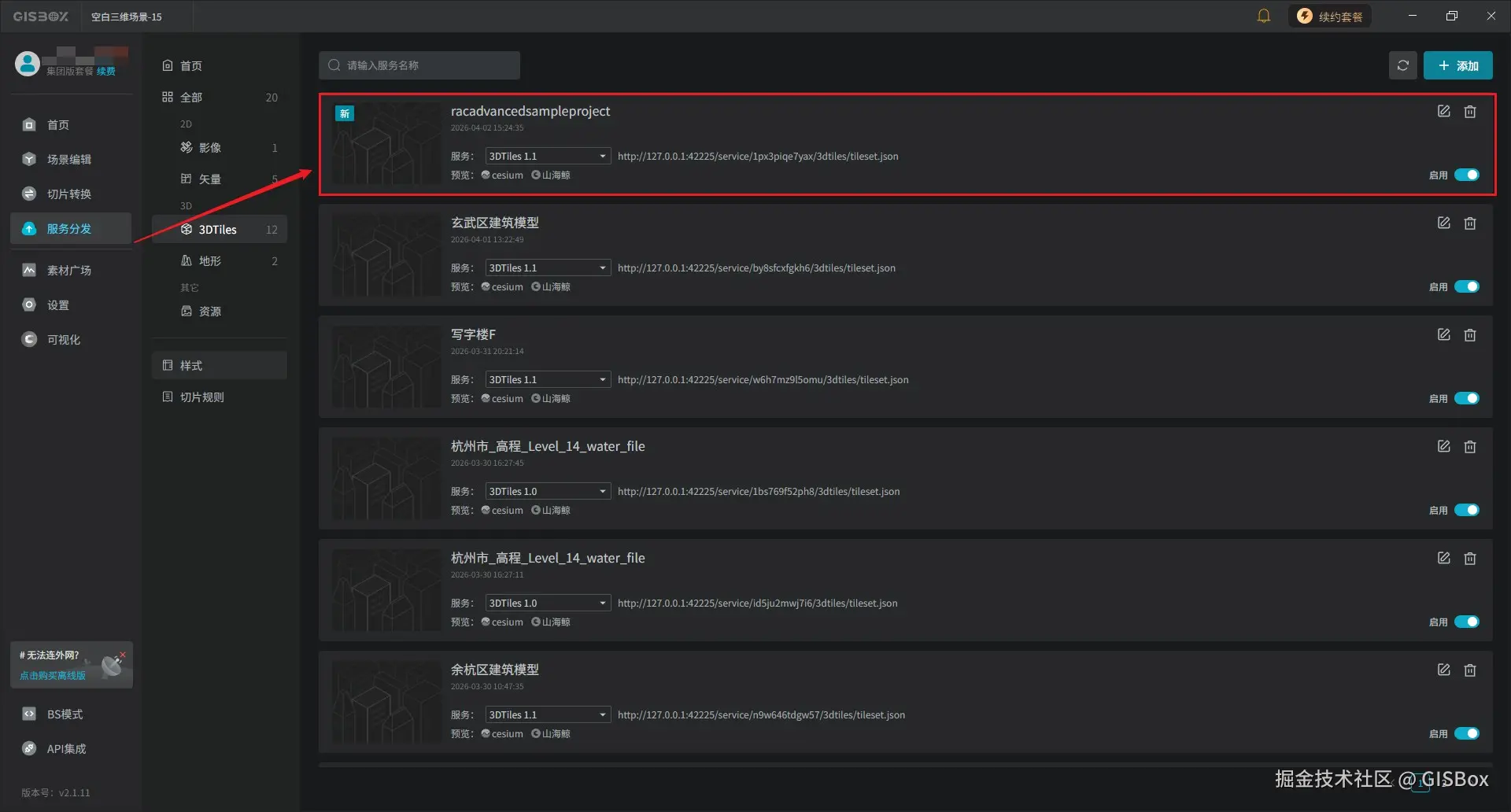Turn off 启用 for 写字楼F service

click(x=1466, y=398)
